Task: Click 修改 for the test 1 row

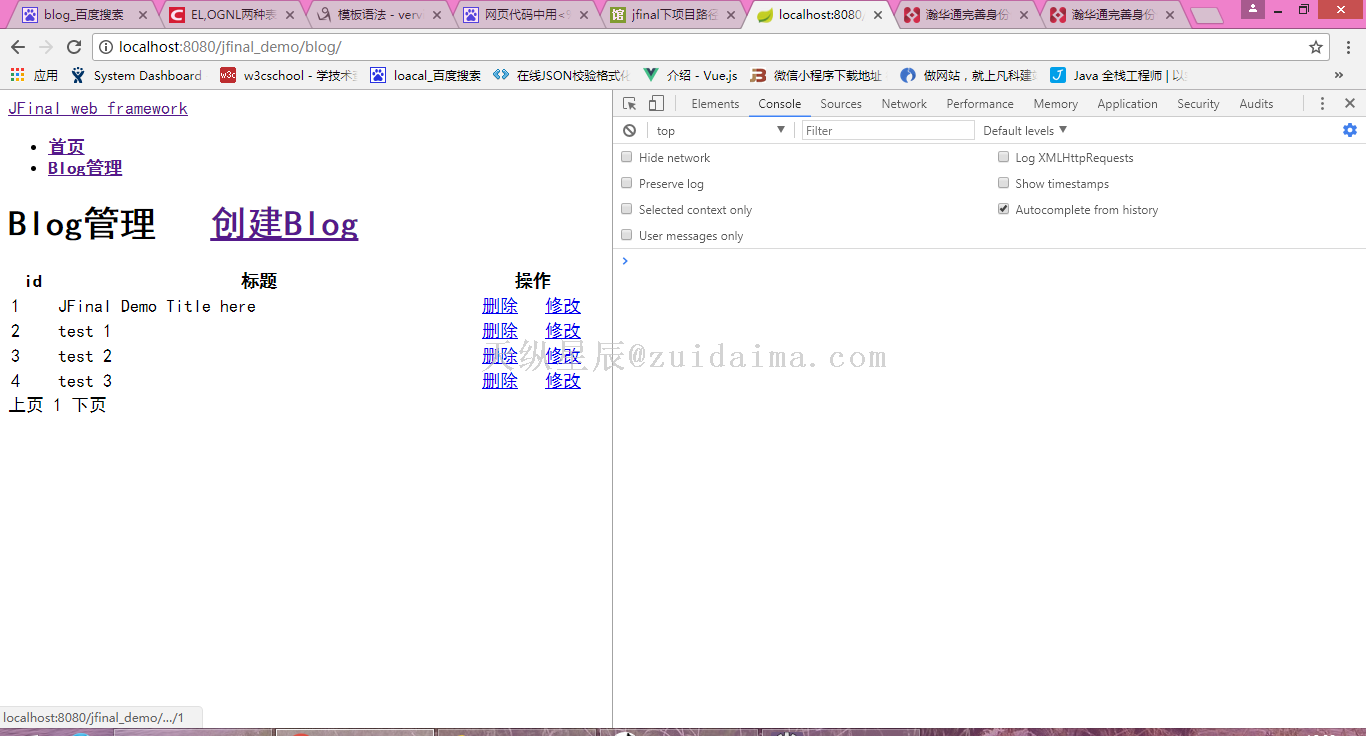Action: (563, 331)
